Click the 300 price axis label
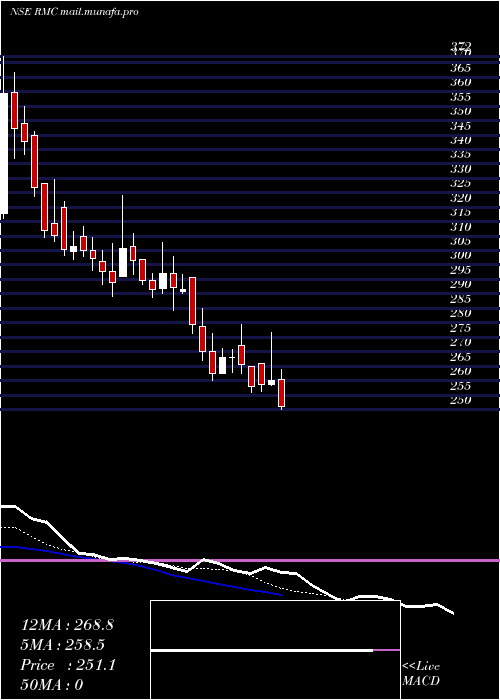 pos(461,255)
